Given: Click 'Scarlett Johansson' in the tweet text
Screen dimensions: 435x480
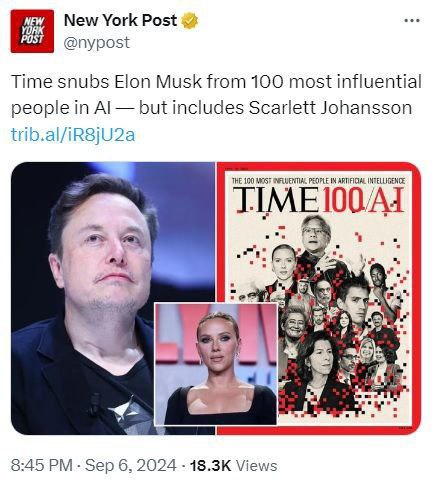Looking at the screenshot, I should [330, 108].
